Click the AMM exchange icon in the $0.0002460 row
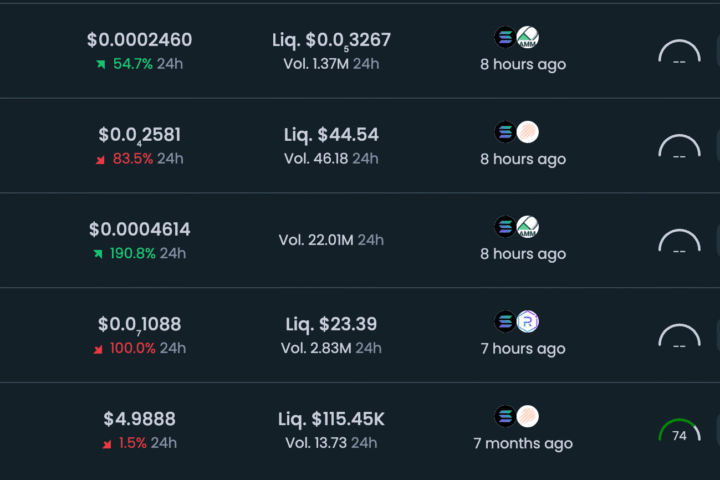This screenshot has height=480, width=720. pyautogui.click(x=528, y=38)
